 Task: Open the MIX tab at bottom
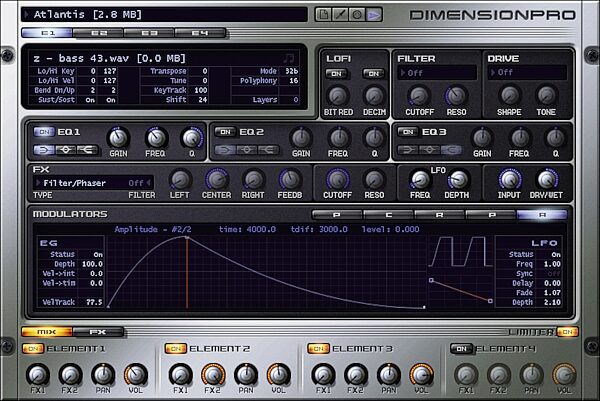click(47, 332)
